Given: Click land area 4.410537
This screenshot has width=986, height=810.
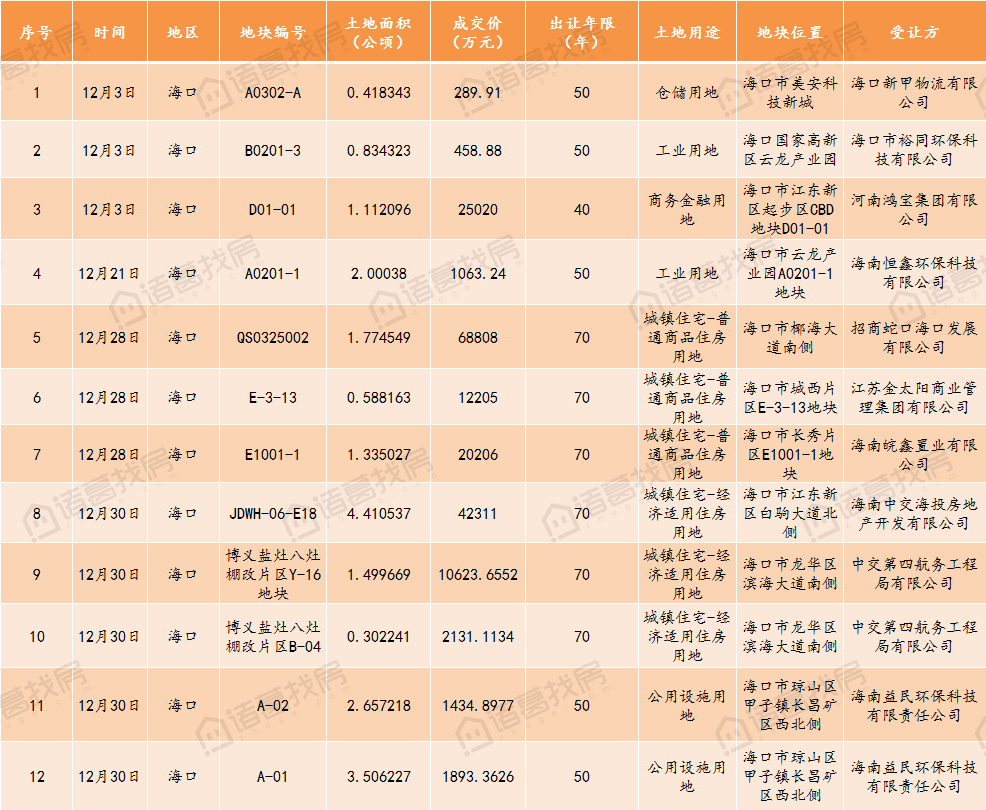Looking at the screenshot, I should click(x=379, y=514).
